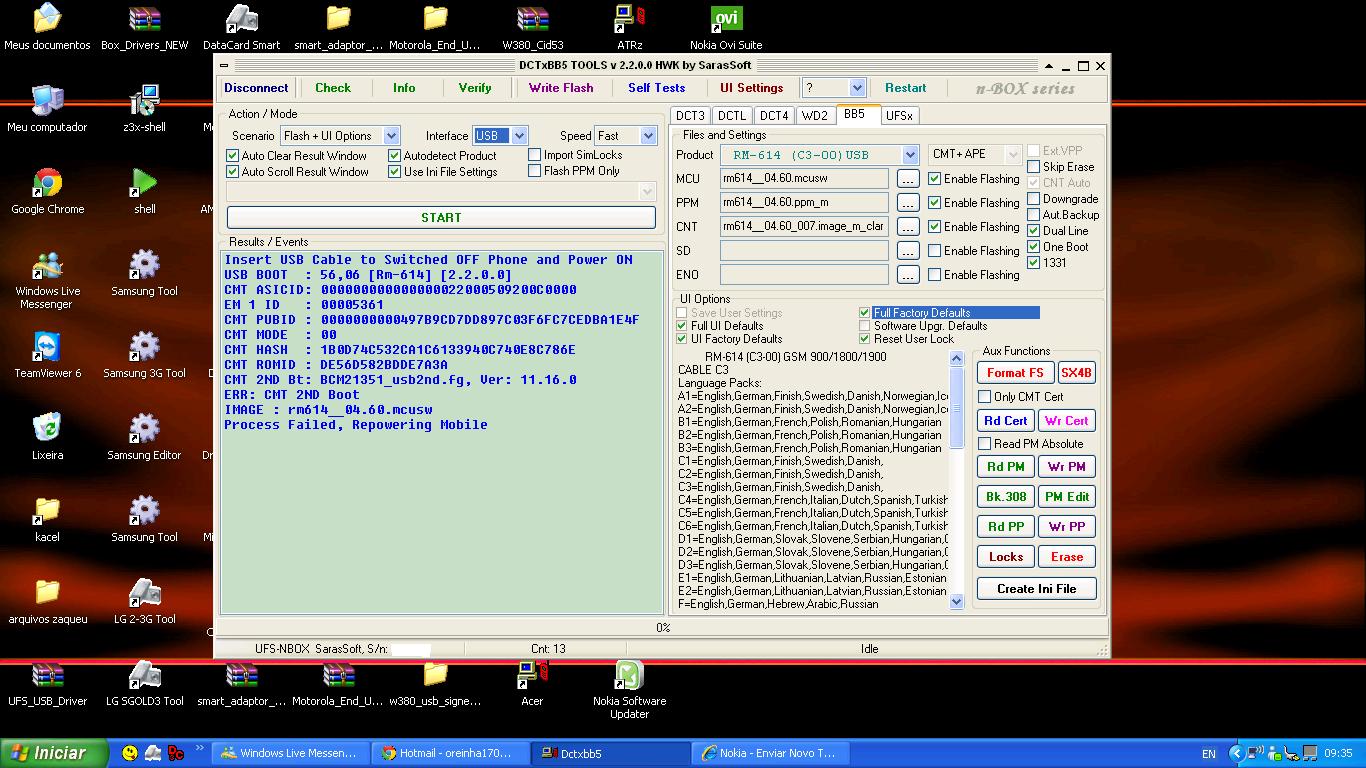Open W380_Cid53 archive icon
Viewport: 1366px width, 768px height.
pos(532,27)
